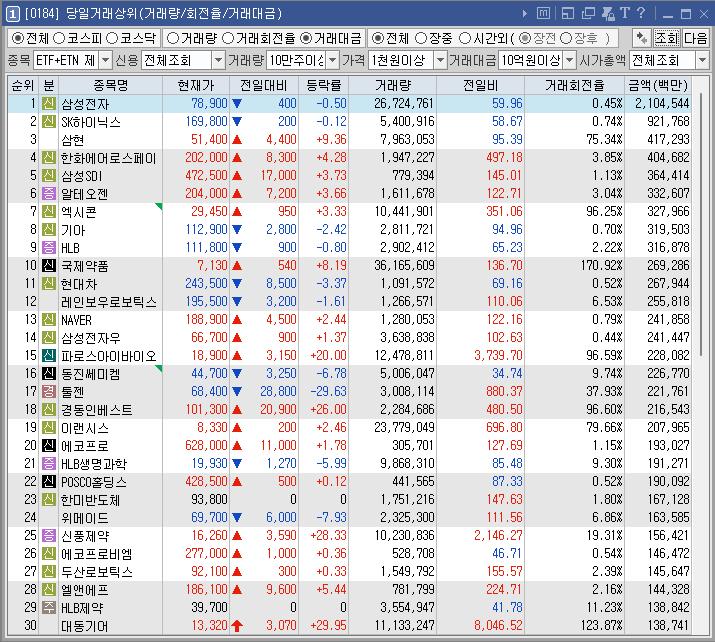The image size is (715, 642).
Task: Click the black 신 badge on 에코프로 row
Action: [49, 445]
